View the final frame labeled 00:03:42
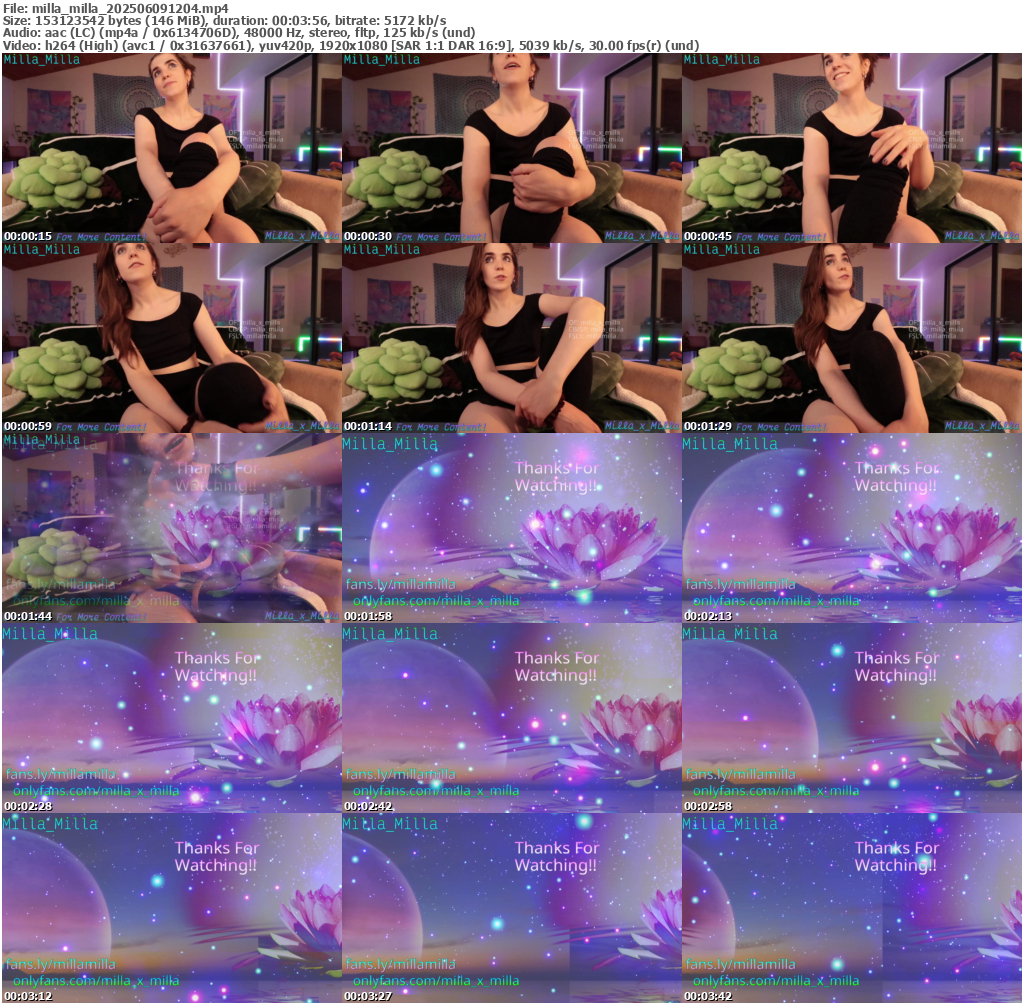 pyautogui.click(x=852, y=908)
